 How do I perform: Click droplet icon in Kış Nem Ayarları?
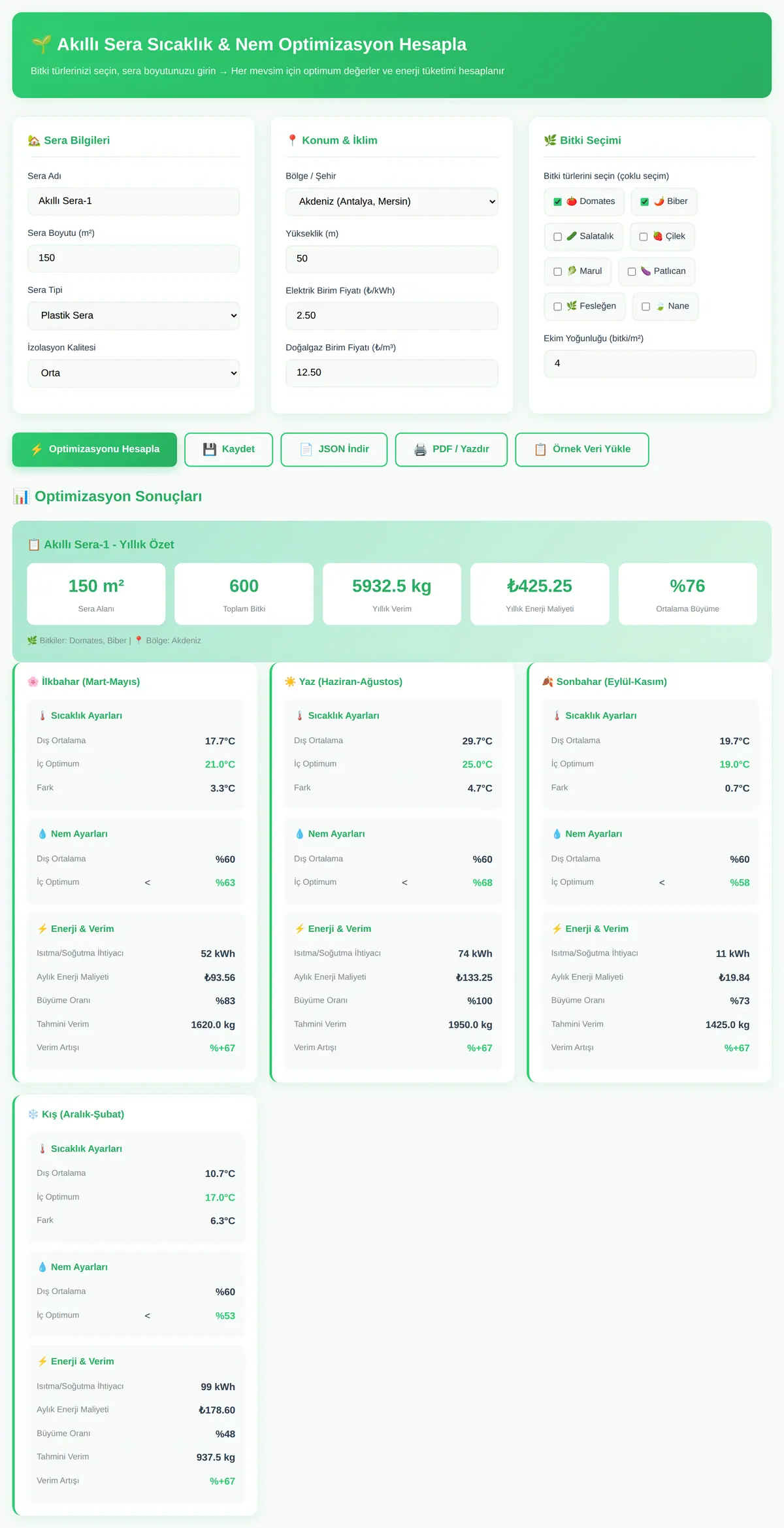coord(42,1267)
